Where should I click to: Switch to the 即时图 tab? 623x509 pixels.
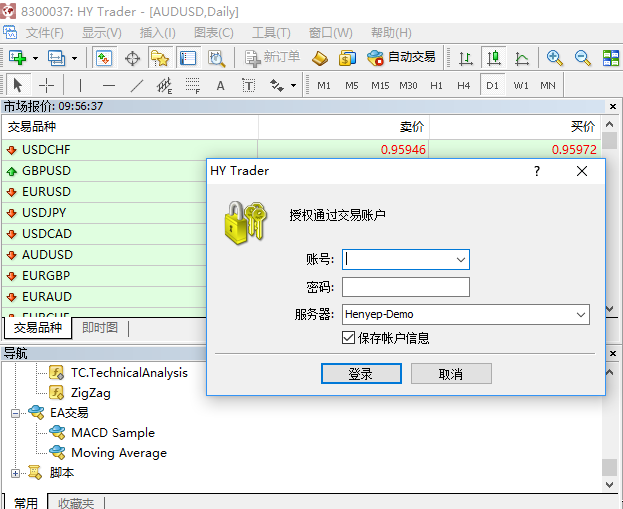tap(100, 327)
